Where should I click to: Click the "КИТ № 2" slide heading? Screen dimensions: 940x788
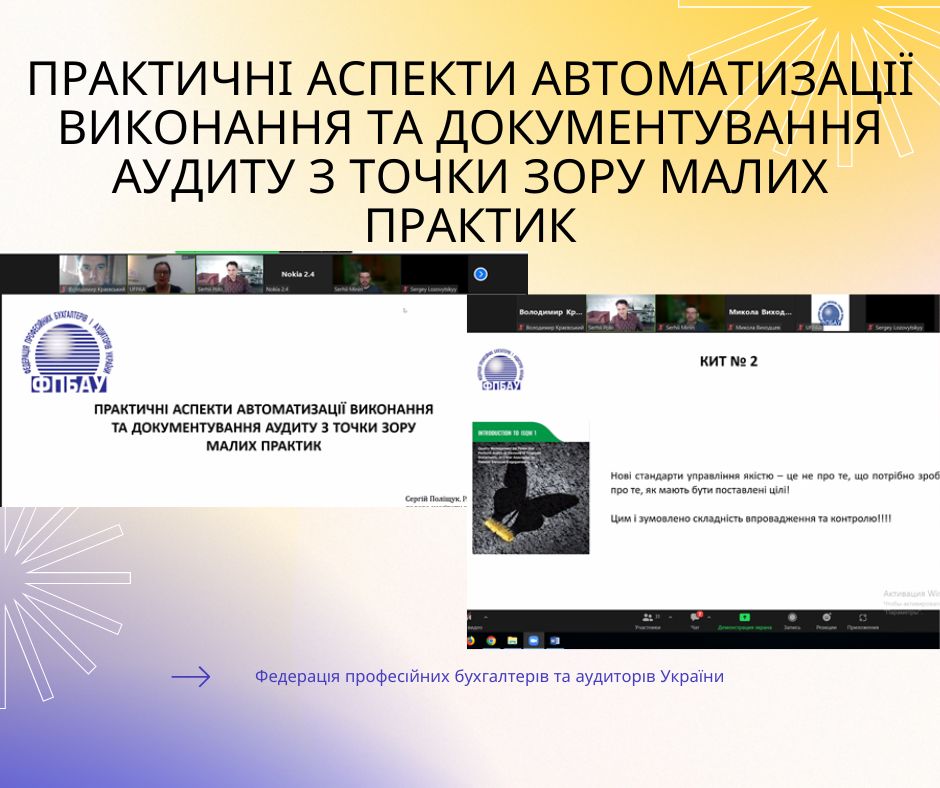728,361
